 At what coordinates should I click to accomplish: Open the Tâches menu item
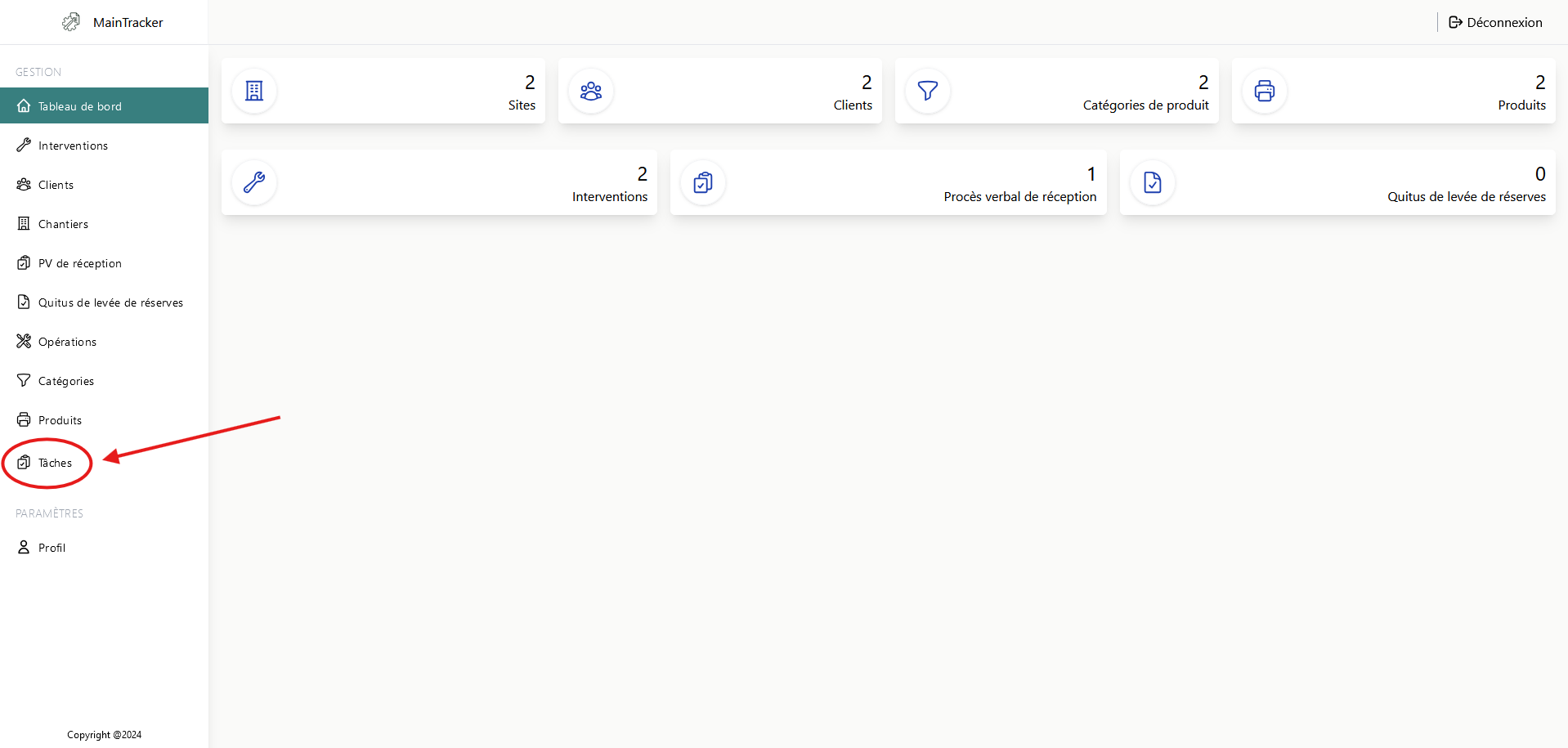tap(55, 463)
